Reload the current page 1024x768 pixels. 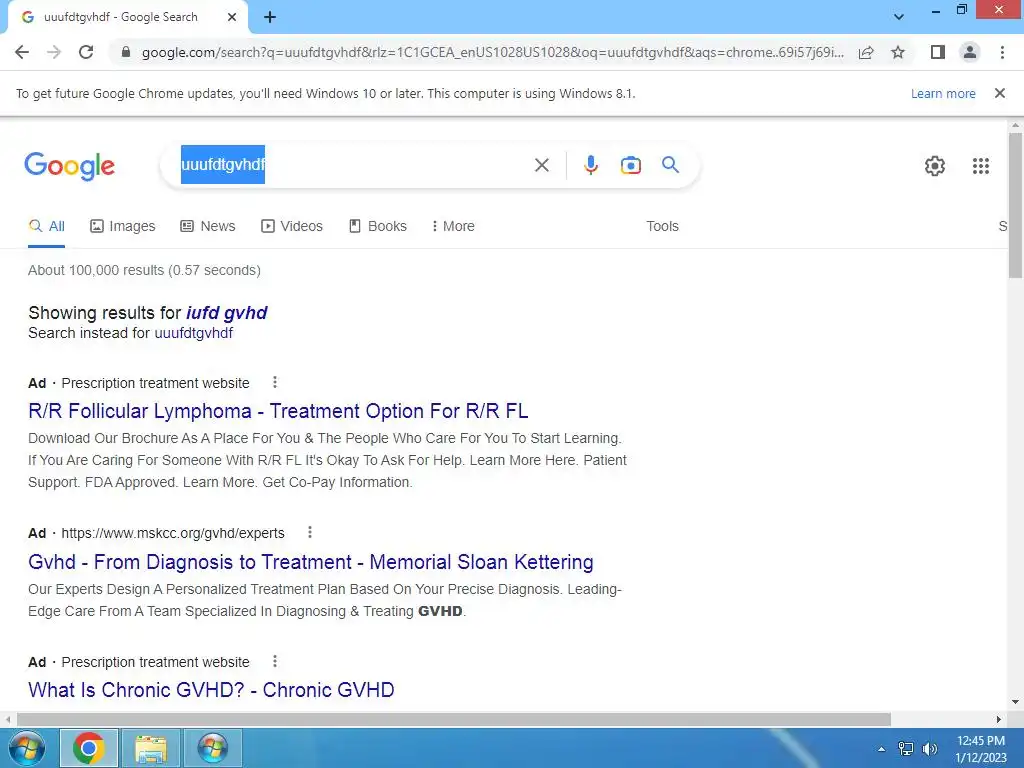tap(86, 52)
